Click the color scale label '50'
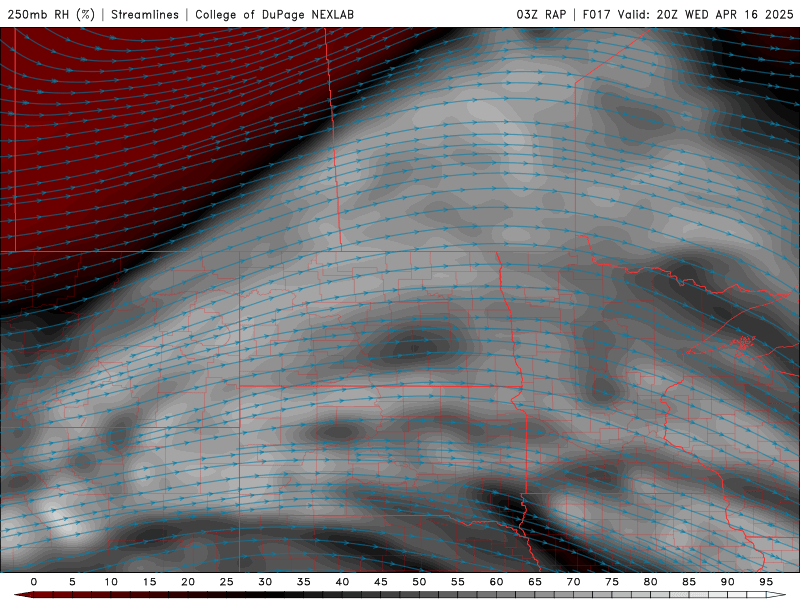 pyautogui.click(x=419, y=582)
